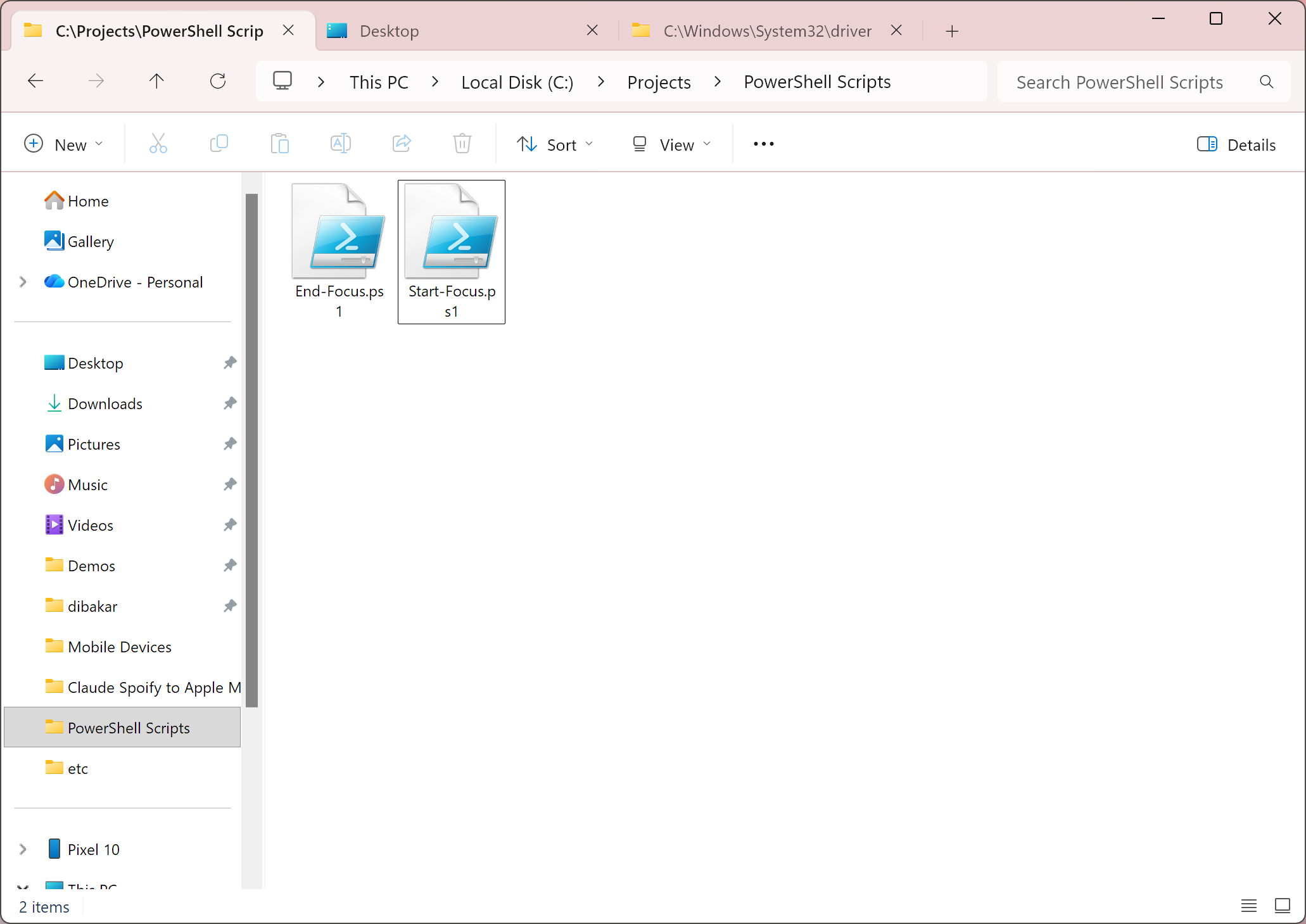This screenshot has height=924, width=1306.
Task: Click the Cut scissors icon
Action: coord(158,144)
